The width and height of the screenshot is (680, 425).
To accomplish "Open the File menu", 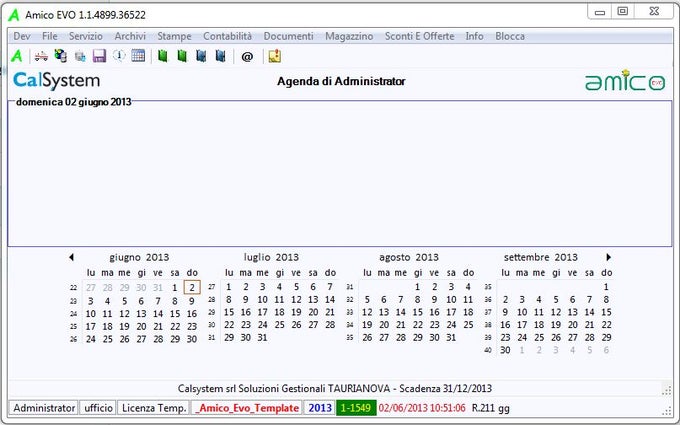I will pos(49,36).
